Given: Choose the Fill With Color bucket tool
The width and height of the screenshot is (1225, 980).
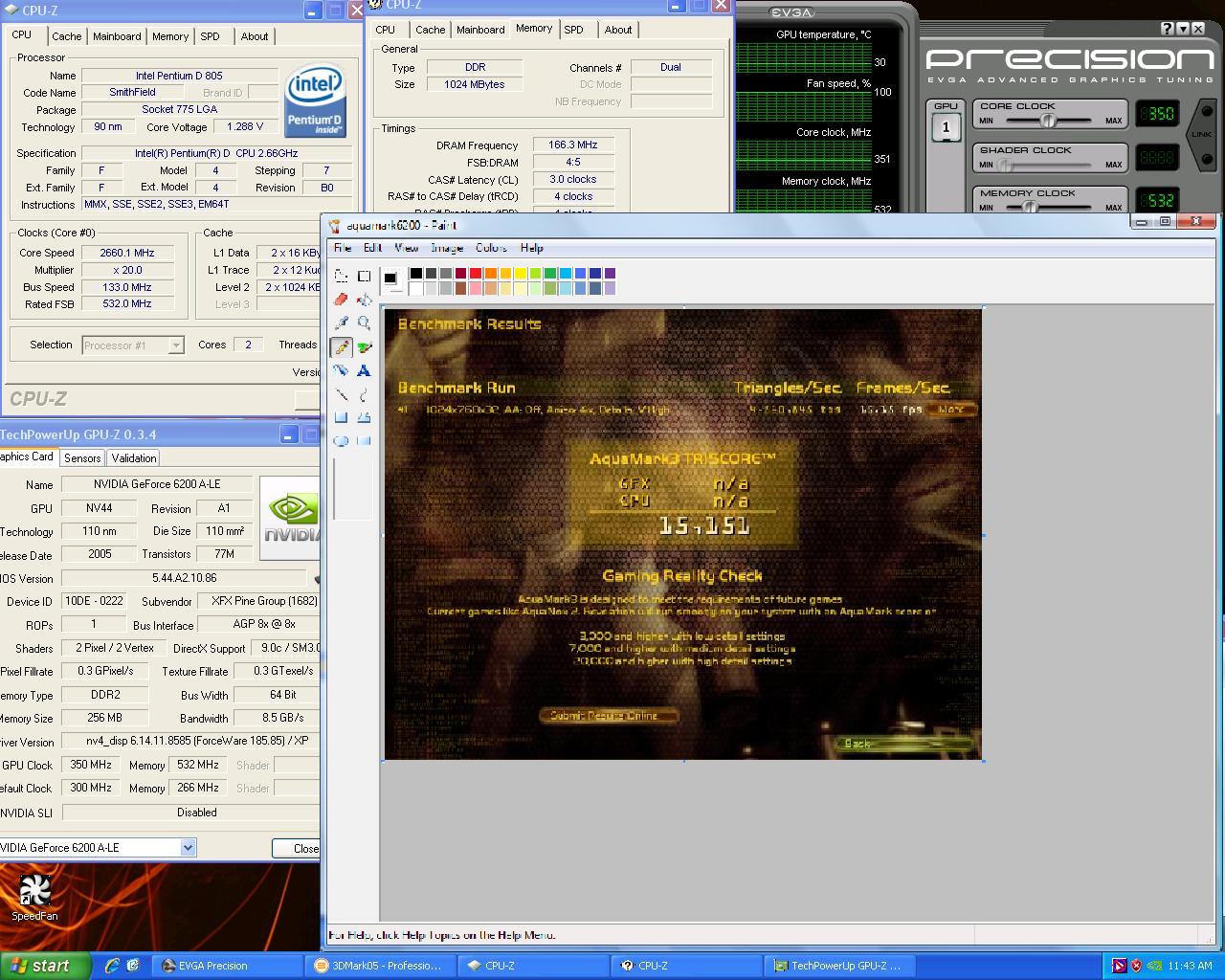Looking at the screenshot, I should click(364, 300).
